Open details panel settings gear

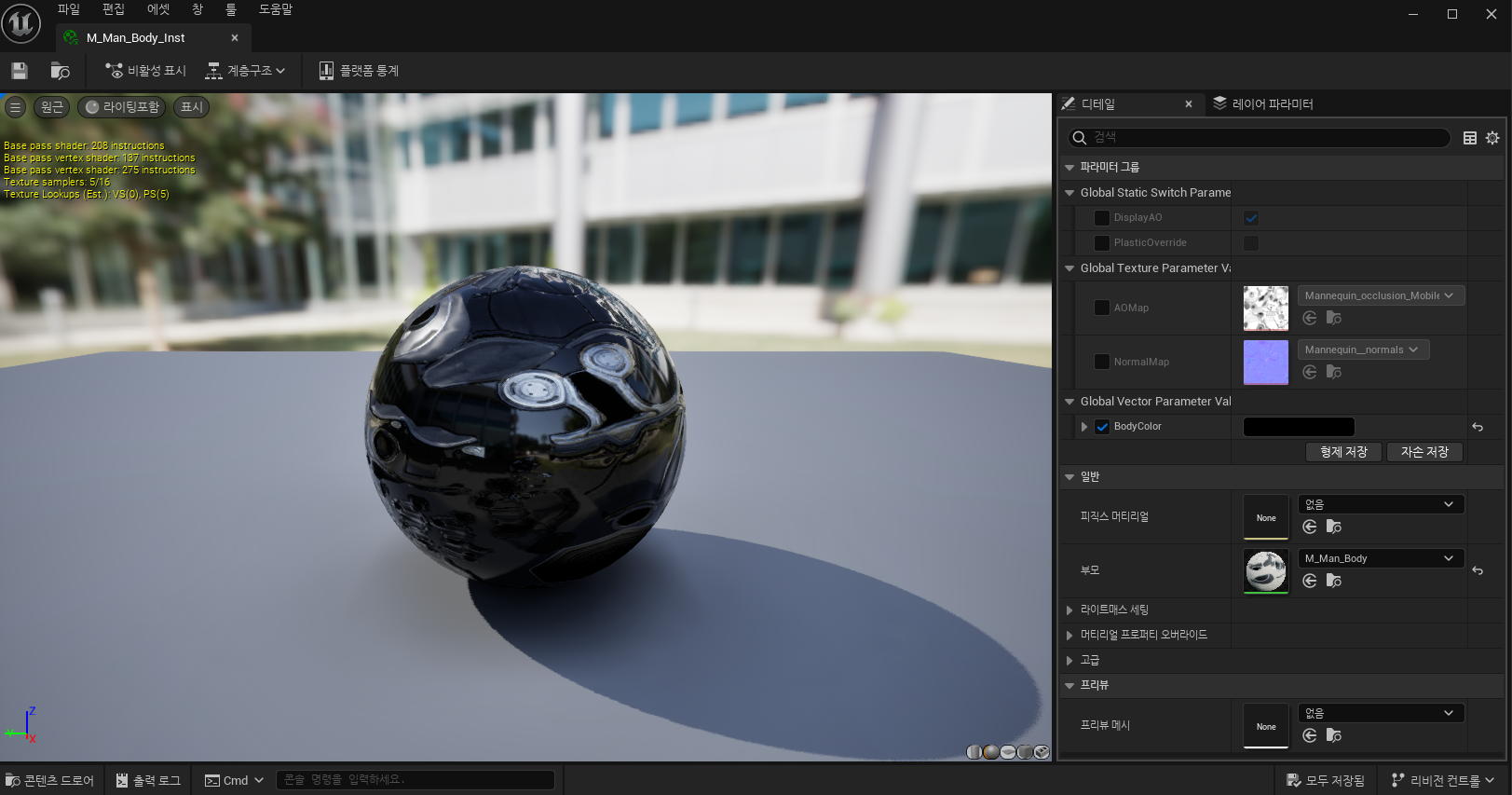coord(1492,138)
